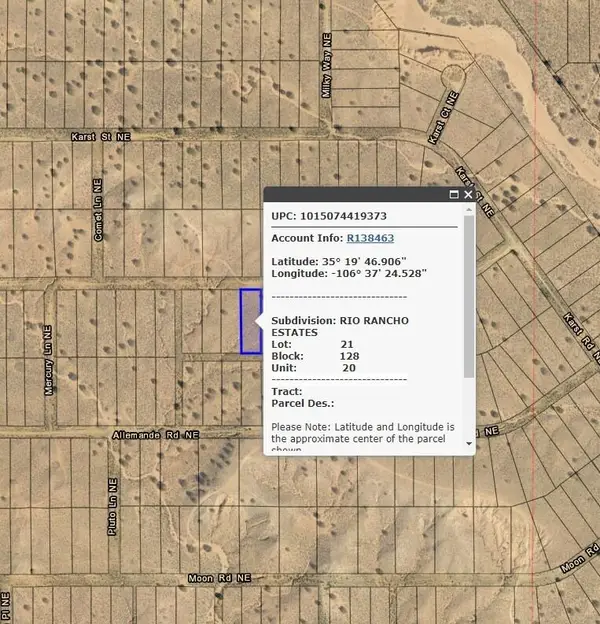Click the UPC: 1015074419373 text
600x624 pixels.
pos(329,216)
